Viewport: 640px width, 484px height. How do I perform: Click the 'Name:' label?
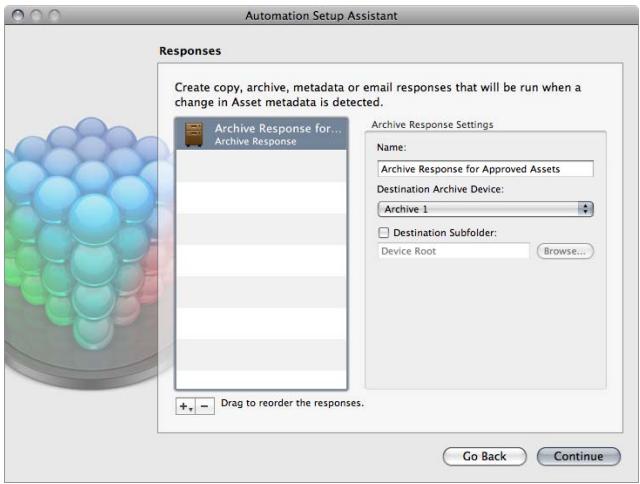(391, 147)
